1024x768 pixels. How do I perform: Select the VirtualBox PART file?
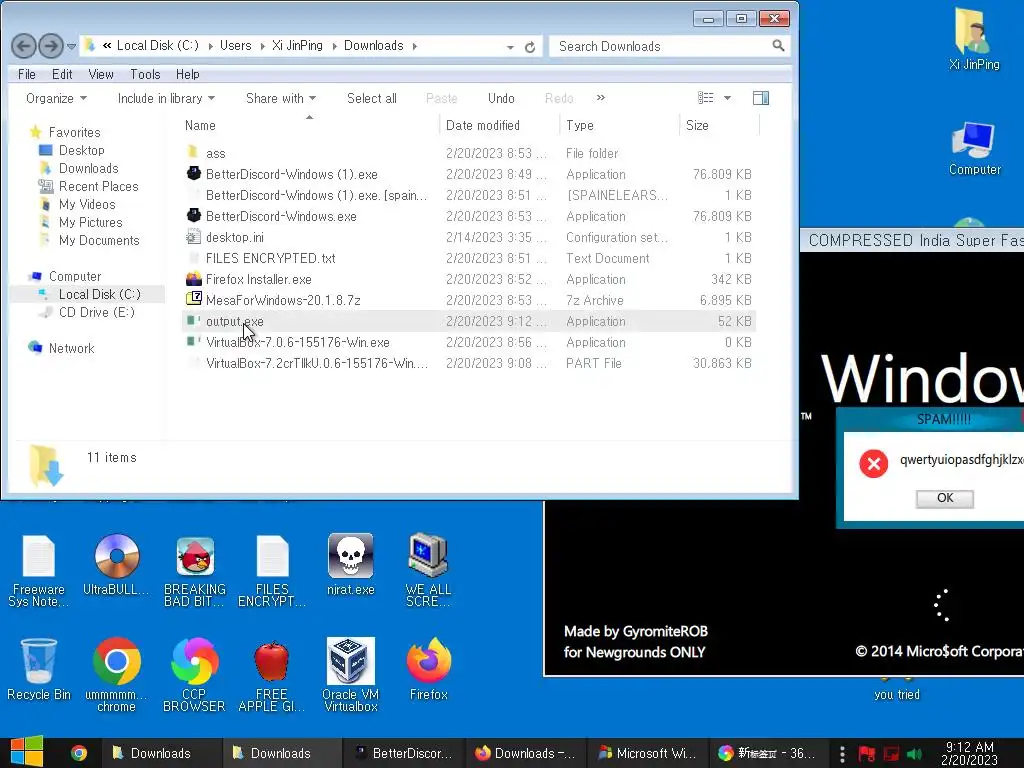(468, 363)
